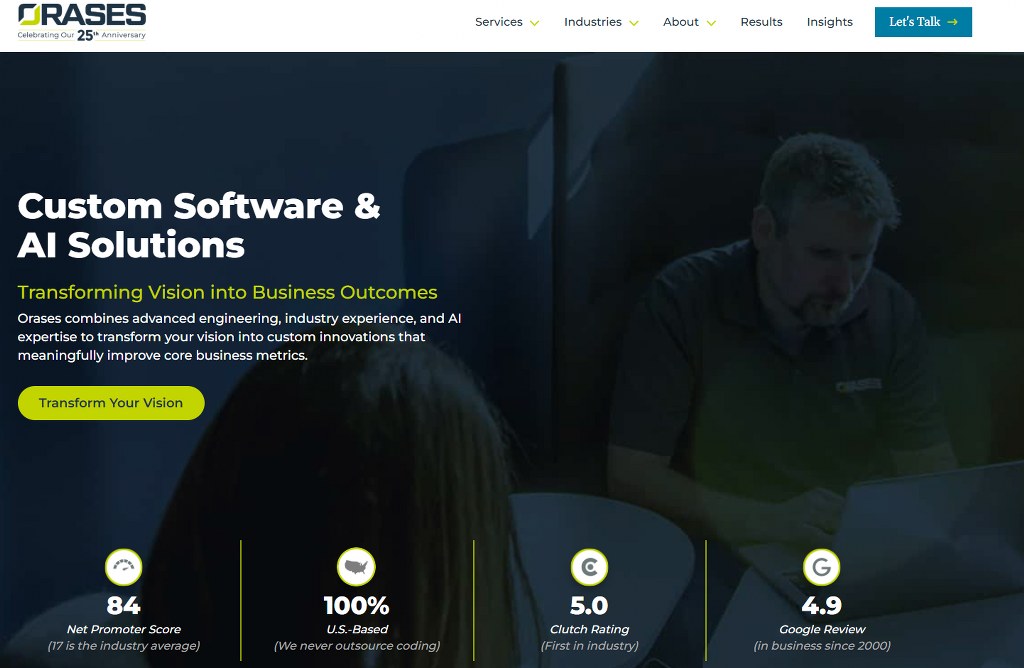Click the Net Promoter Score label
1024x668 pixels.
pyautogui.click(x=123, y=629)
